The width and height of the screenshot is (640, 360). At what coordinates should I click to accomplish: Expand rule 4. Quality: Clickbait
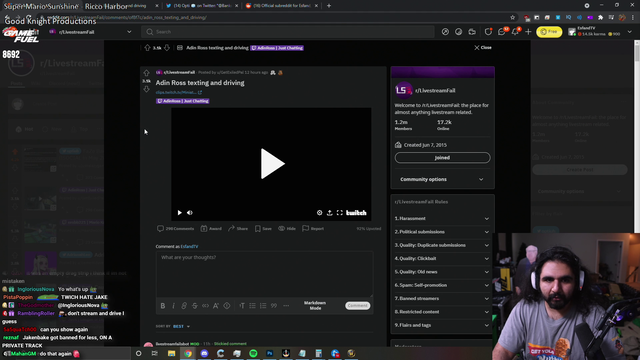click(442, 258)
